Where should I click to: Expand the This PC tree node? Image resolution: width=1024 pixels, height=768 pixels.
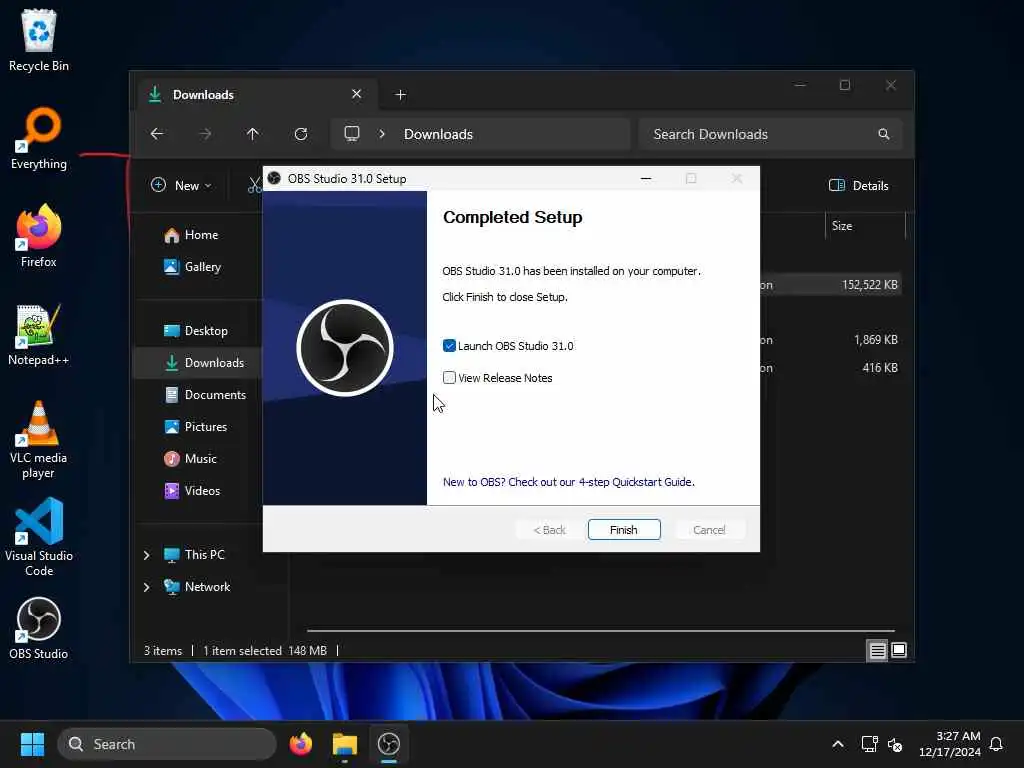pos(147,555)
